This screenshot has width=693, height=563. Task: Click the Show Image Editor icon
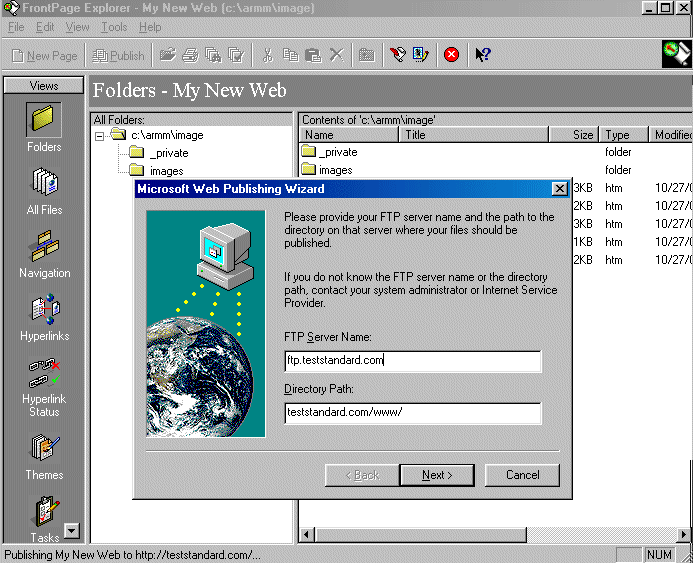420,55
